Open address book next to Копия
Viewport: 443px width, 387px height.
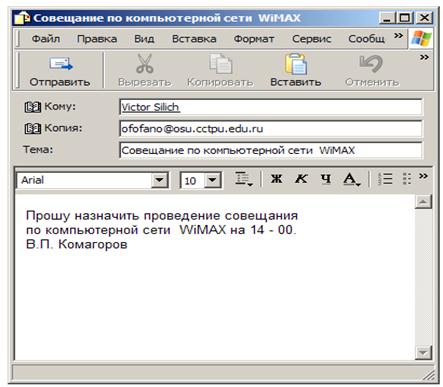(32, 128)
